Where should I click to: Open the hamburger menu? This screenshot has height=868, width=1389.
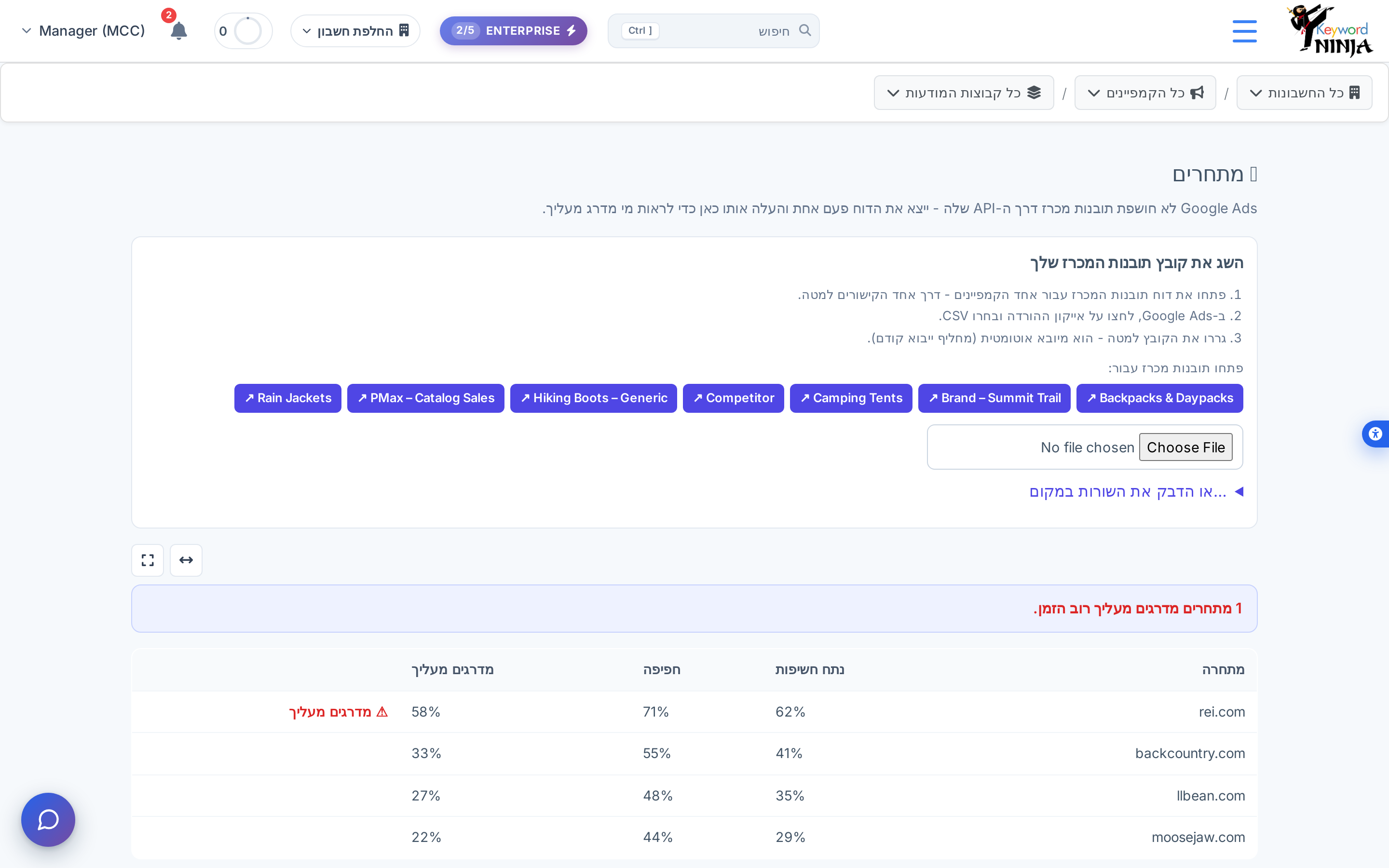click(x=1244, y=31)
